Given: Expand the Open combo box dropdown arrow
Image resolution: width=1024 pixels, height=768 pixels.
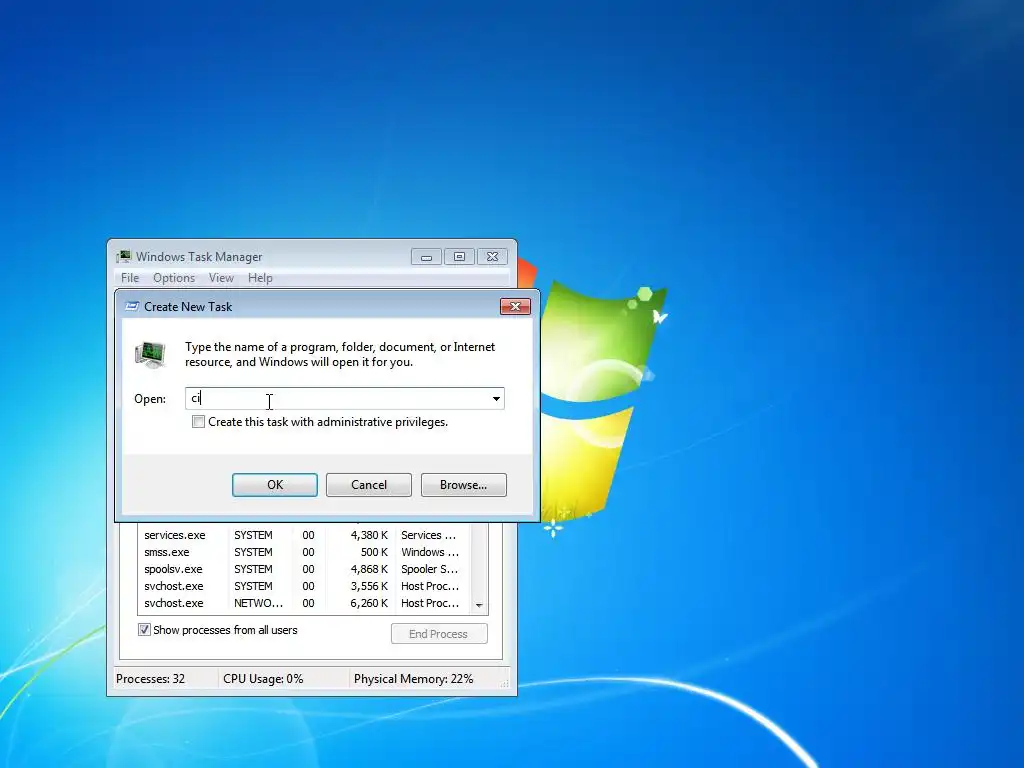Looking at the screenshot, I should tap(496, 398).
